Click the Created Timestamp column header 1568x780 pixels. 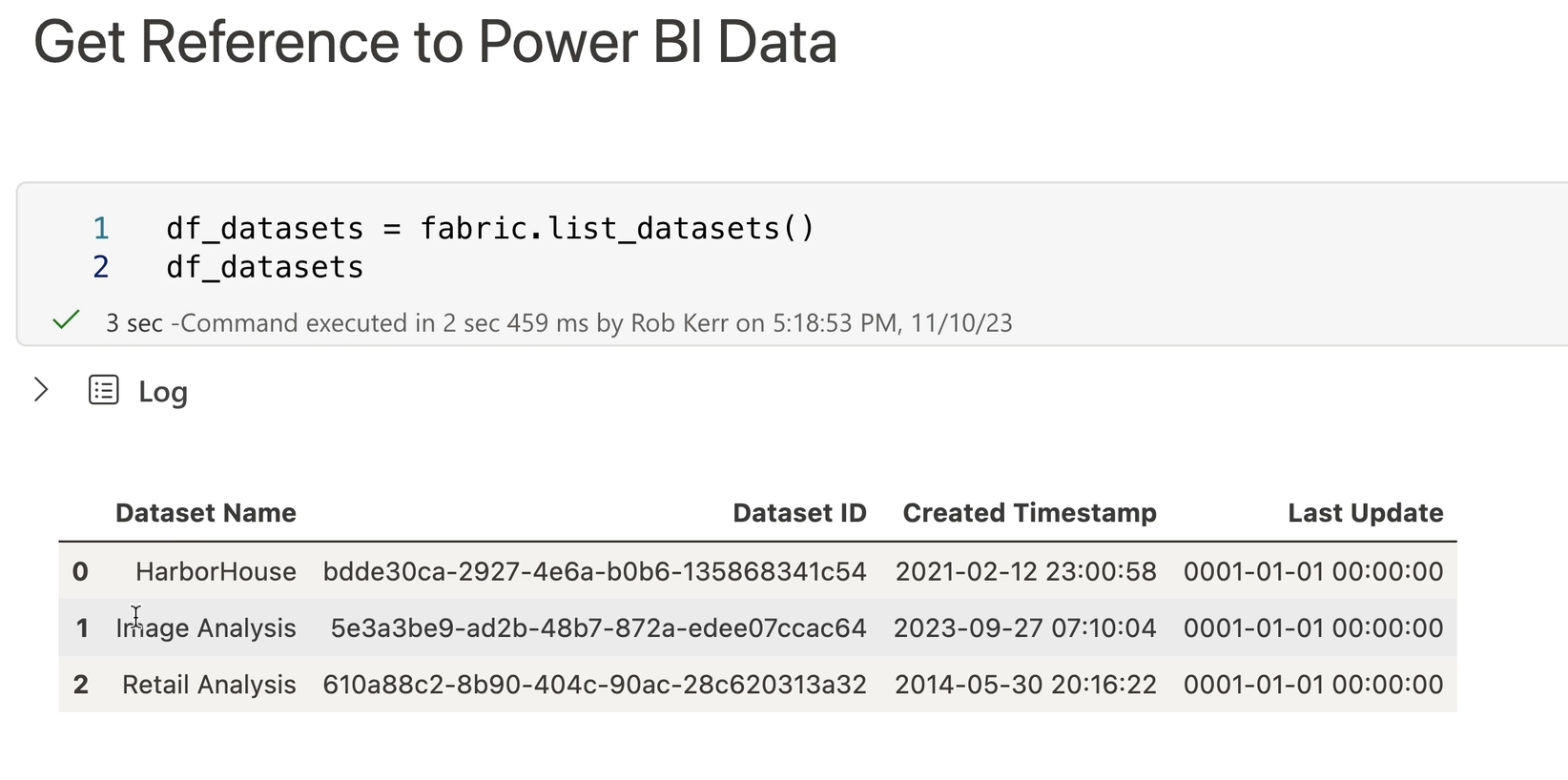pos(1029,513)
